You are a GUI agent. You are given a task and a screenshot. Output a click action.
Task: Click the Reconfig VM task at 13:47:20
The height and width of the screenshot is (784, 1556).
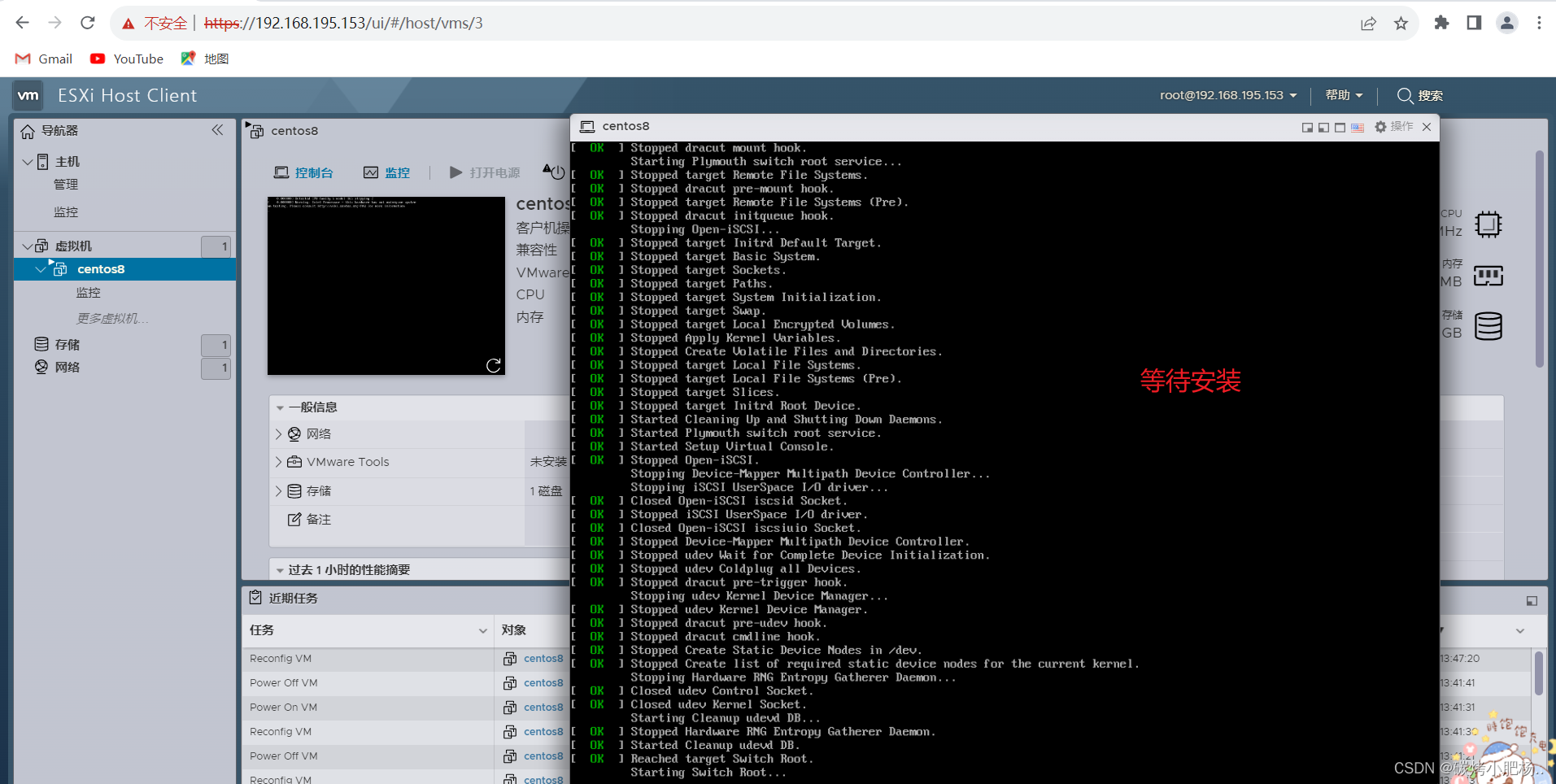281,659
